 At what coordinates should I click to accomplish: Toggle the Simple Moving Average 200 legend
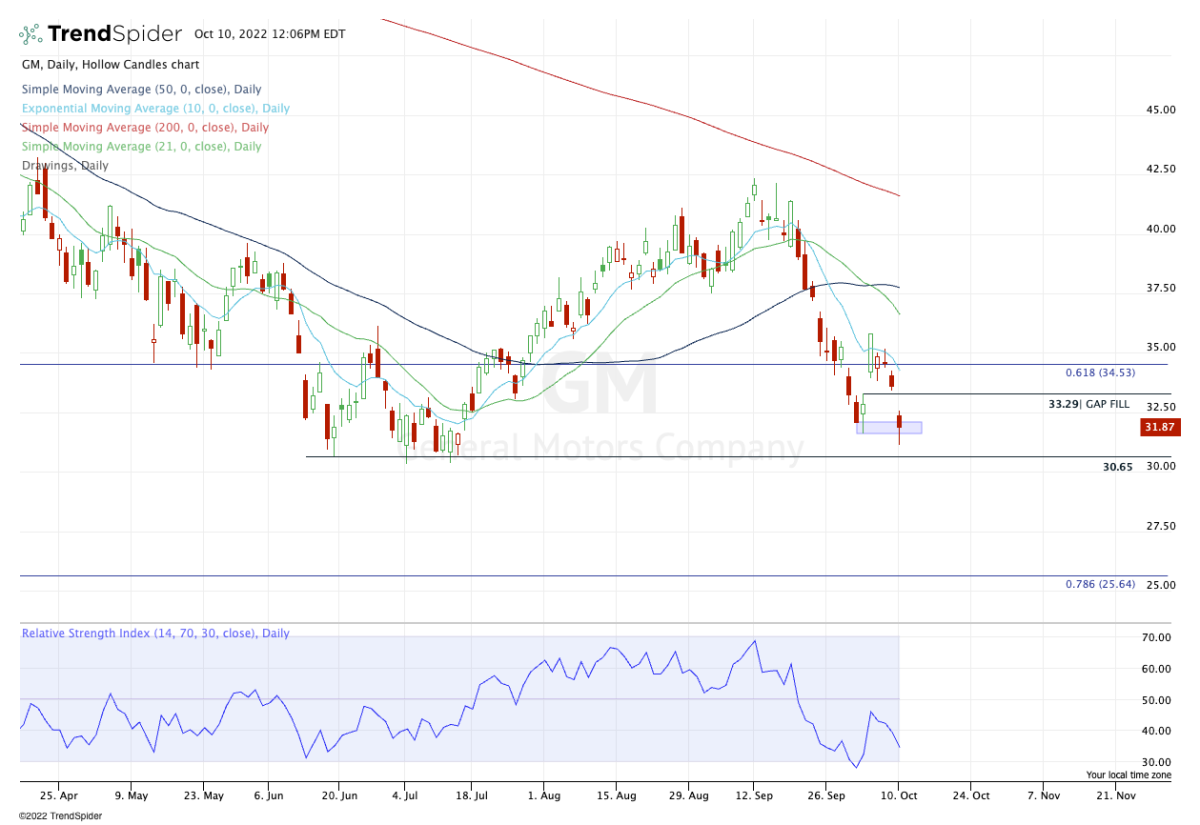[x=145, y=127]
